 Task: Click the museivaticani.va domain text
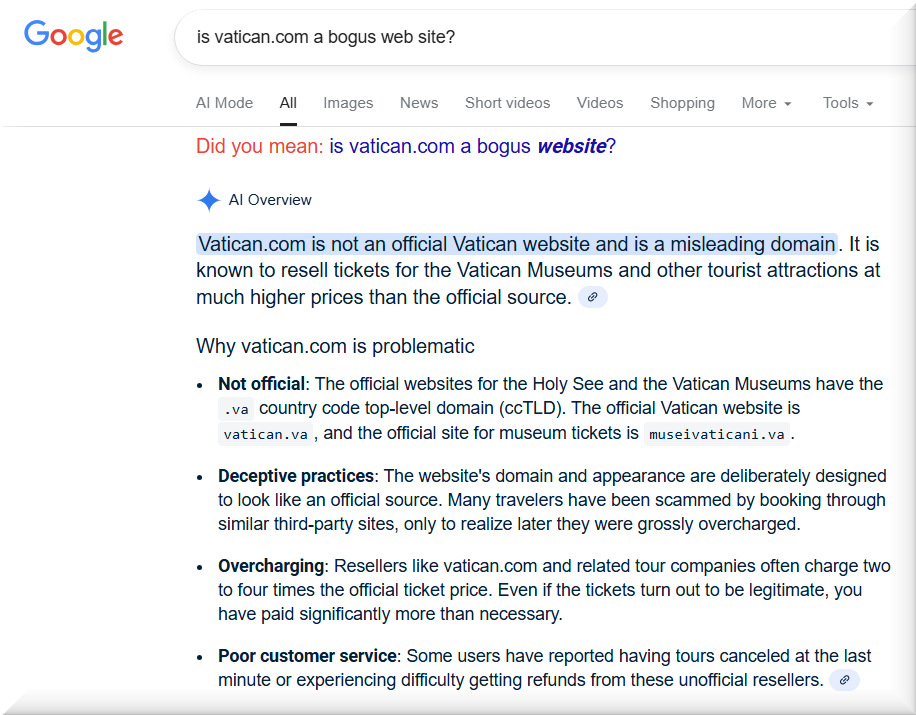coord(717,434)
